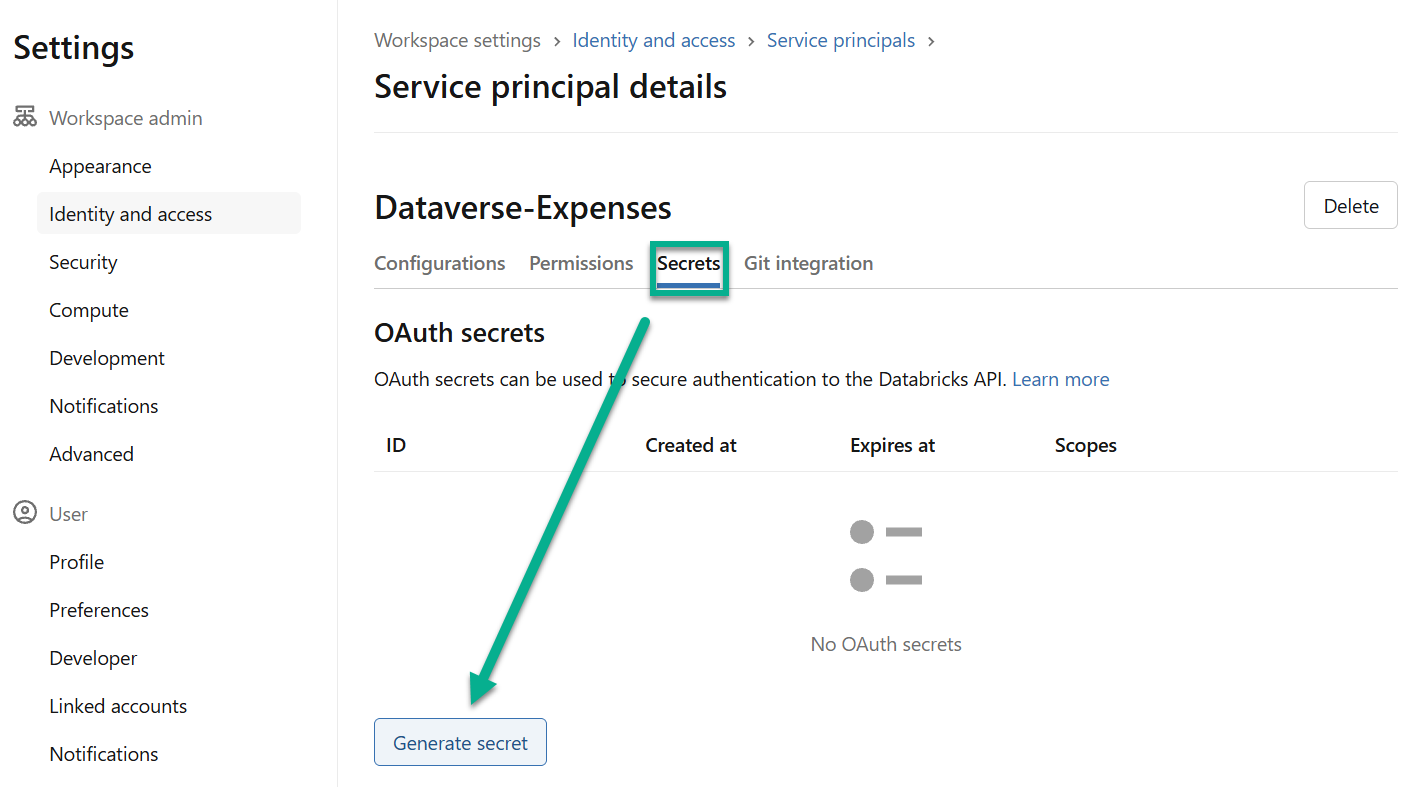1420x787 pixels.
Task: Click the ID column header
Action: click(x=396, y=445)
